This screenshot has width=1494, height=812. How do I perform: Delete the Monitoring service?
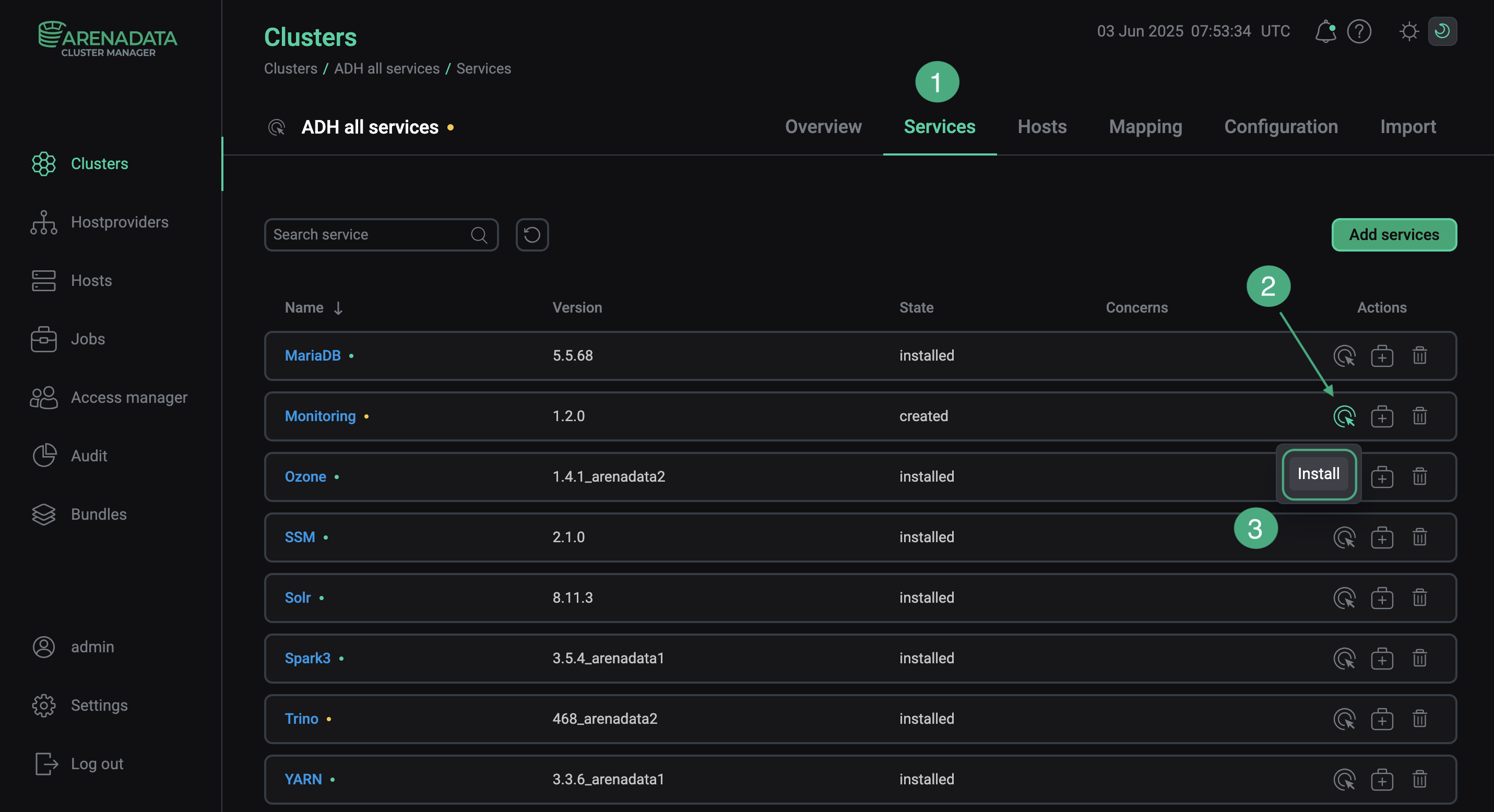(x=1420, y=416)
